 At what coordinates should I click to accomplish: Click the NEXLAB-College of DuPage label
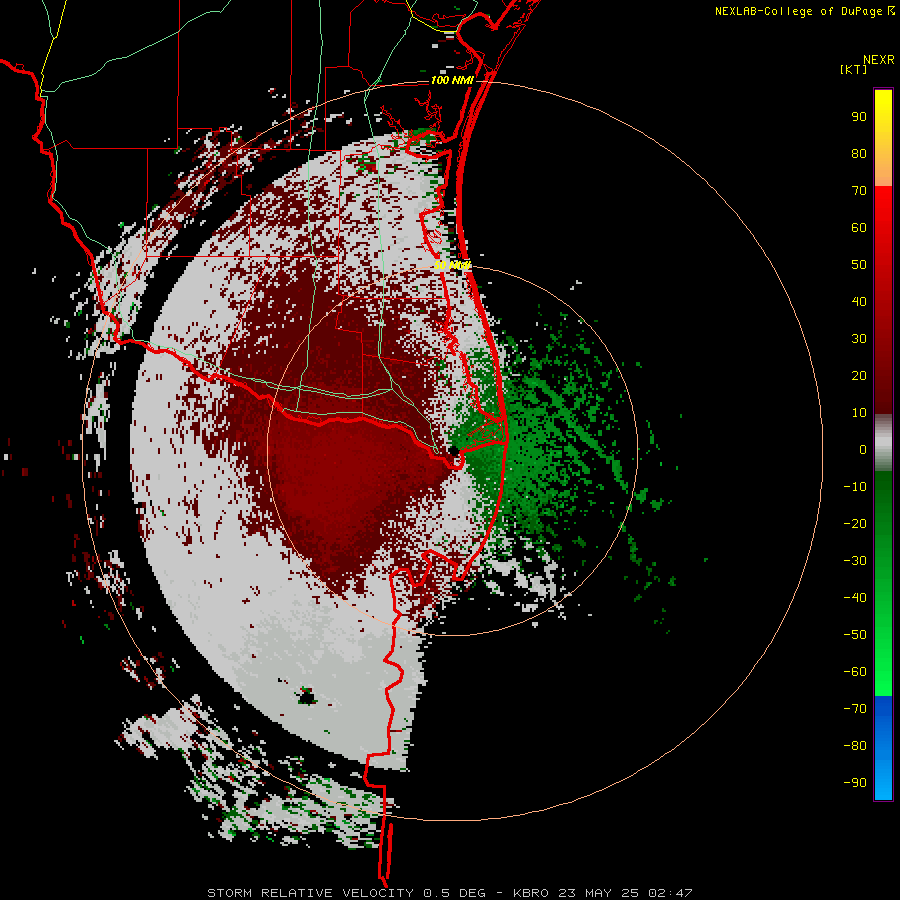click(798, 11)
